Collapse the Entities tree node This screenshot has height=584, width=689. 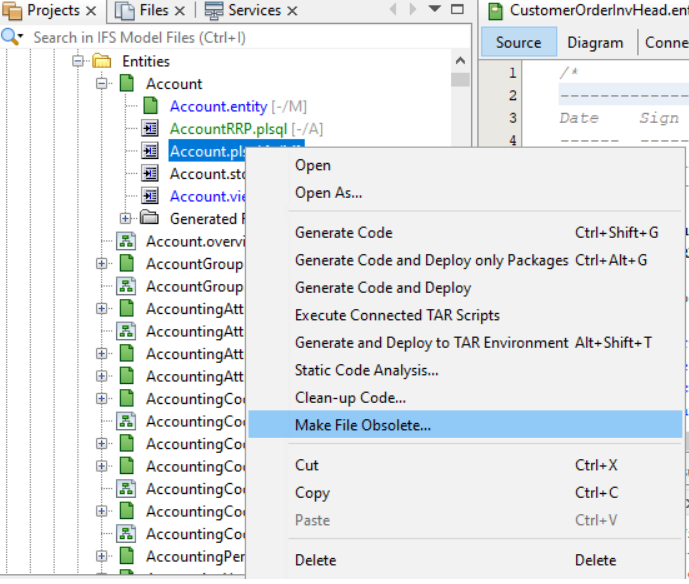click(78, 62)
